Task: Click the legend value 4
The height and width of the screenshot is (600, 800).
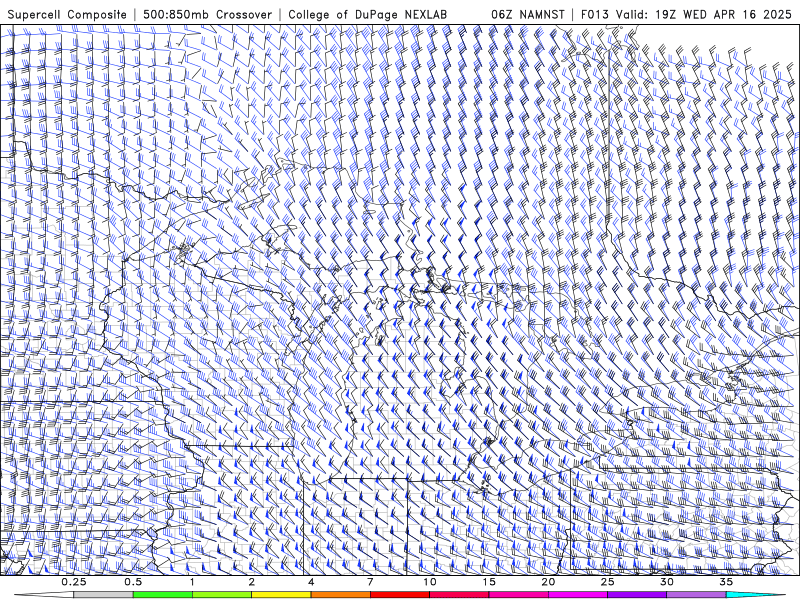Action: [311, 582]
